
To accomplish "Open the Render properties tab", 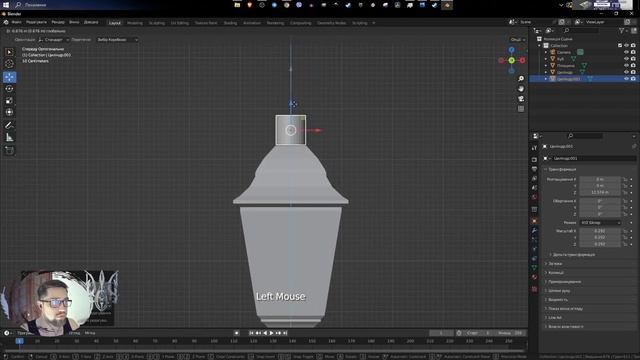I will click(534, 160).
